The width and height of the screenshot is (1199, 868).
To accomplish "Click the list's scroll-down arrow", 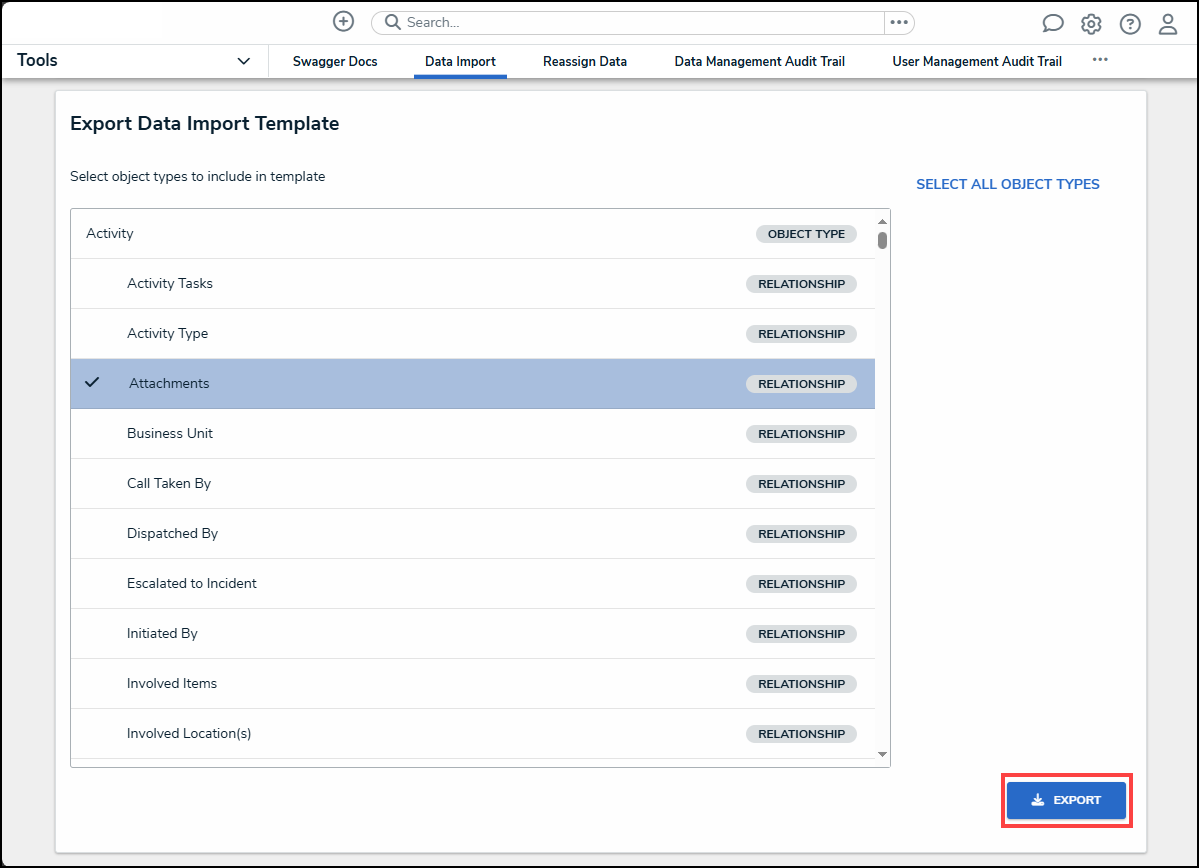I will click(x=881, y=755).
